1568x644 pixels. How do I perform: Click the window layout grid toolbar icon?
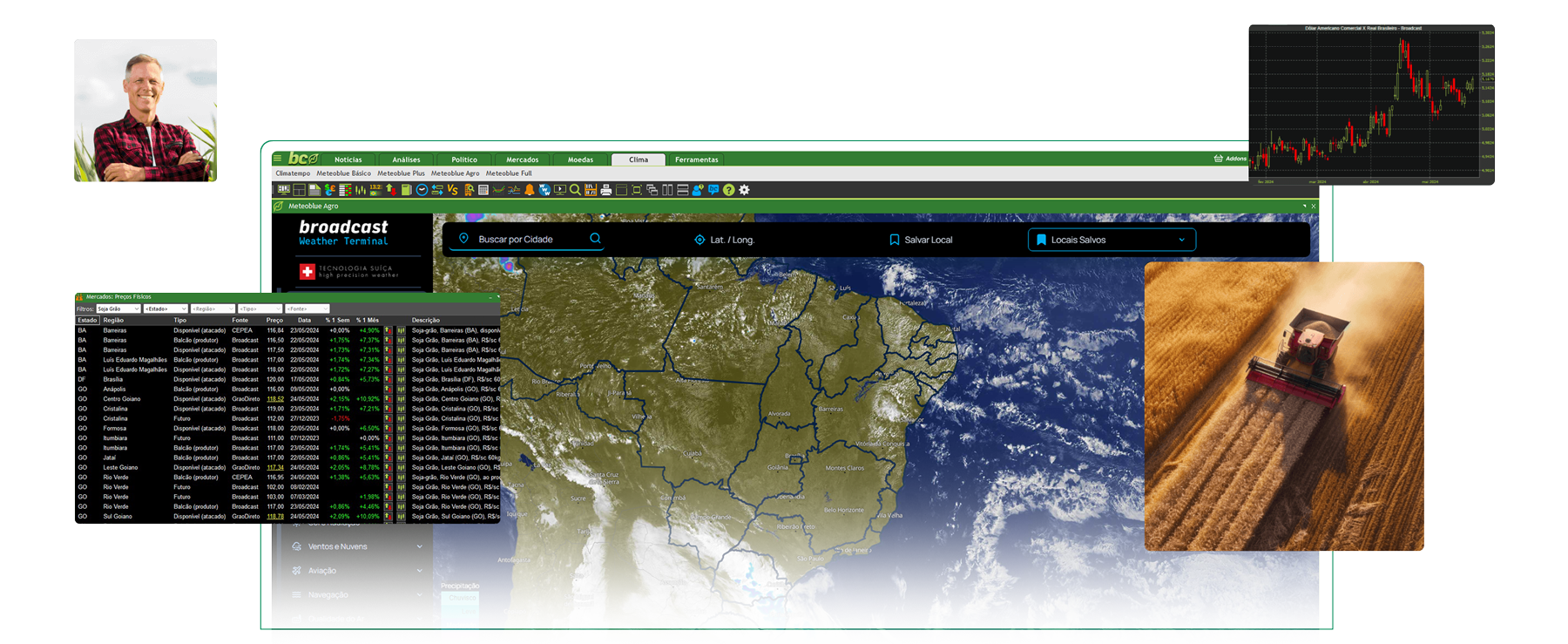299,190
